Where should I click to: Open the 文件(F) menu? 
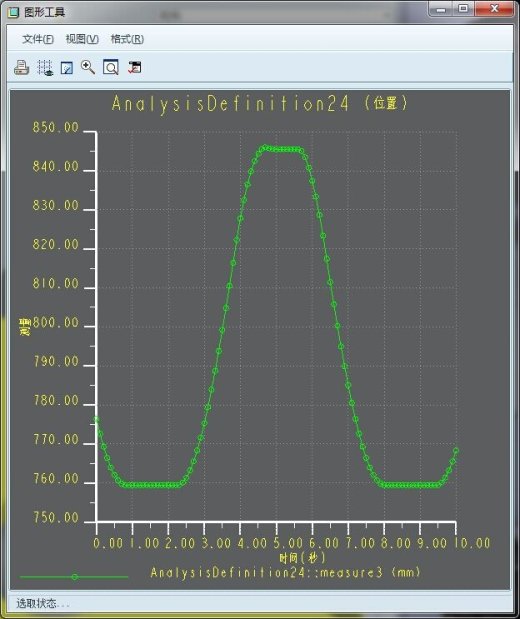tap(38, 39)
